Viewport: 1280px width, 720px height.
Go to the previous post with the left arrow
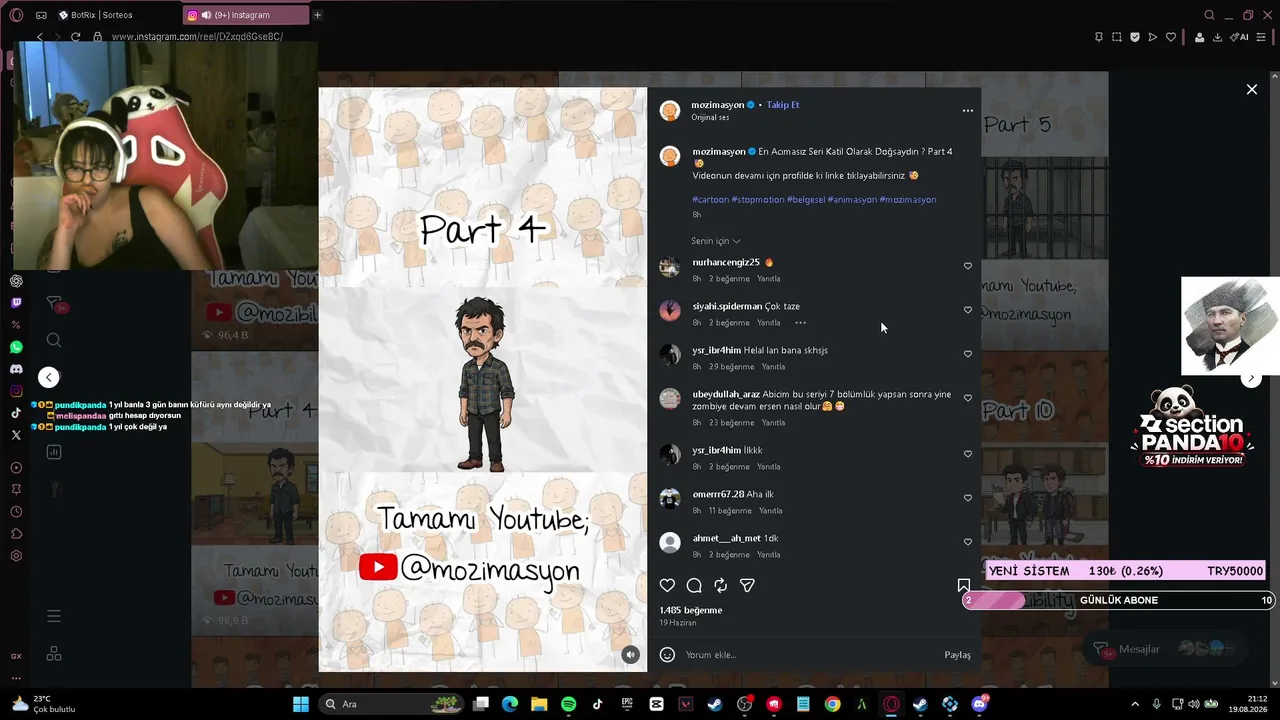tap(49, 377)
